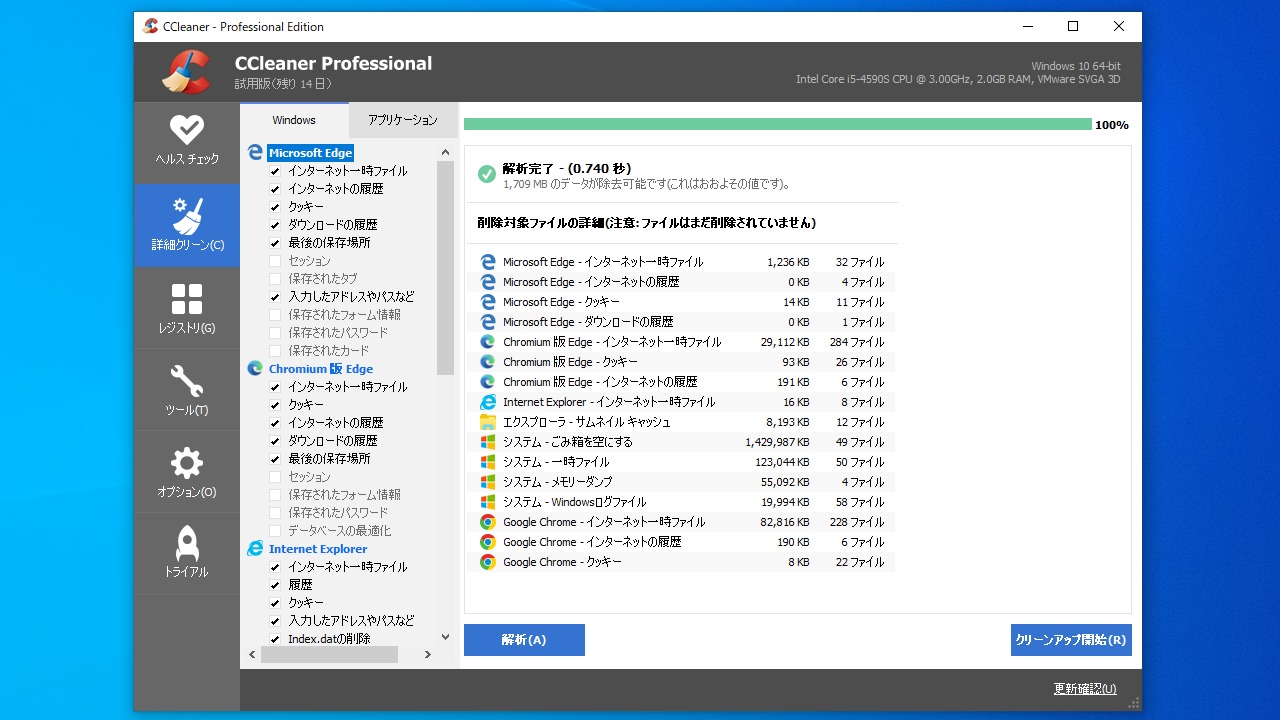Click Windows icon of システム - ごみ箱を空にする
1280x720 pixels.
pos(488,442)
